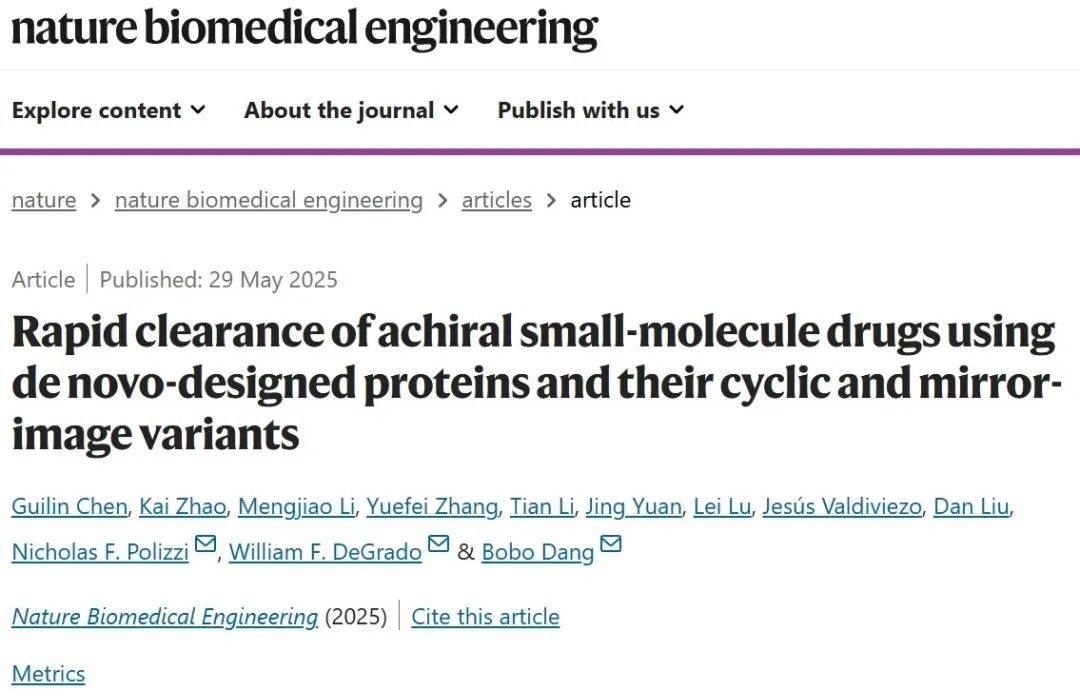This screenshot has width=1080, height=691.
Task: Open author Mengjiao Li's details
Action: pyautogui.click(x=296, y=506)
